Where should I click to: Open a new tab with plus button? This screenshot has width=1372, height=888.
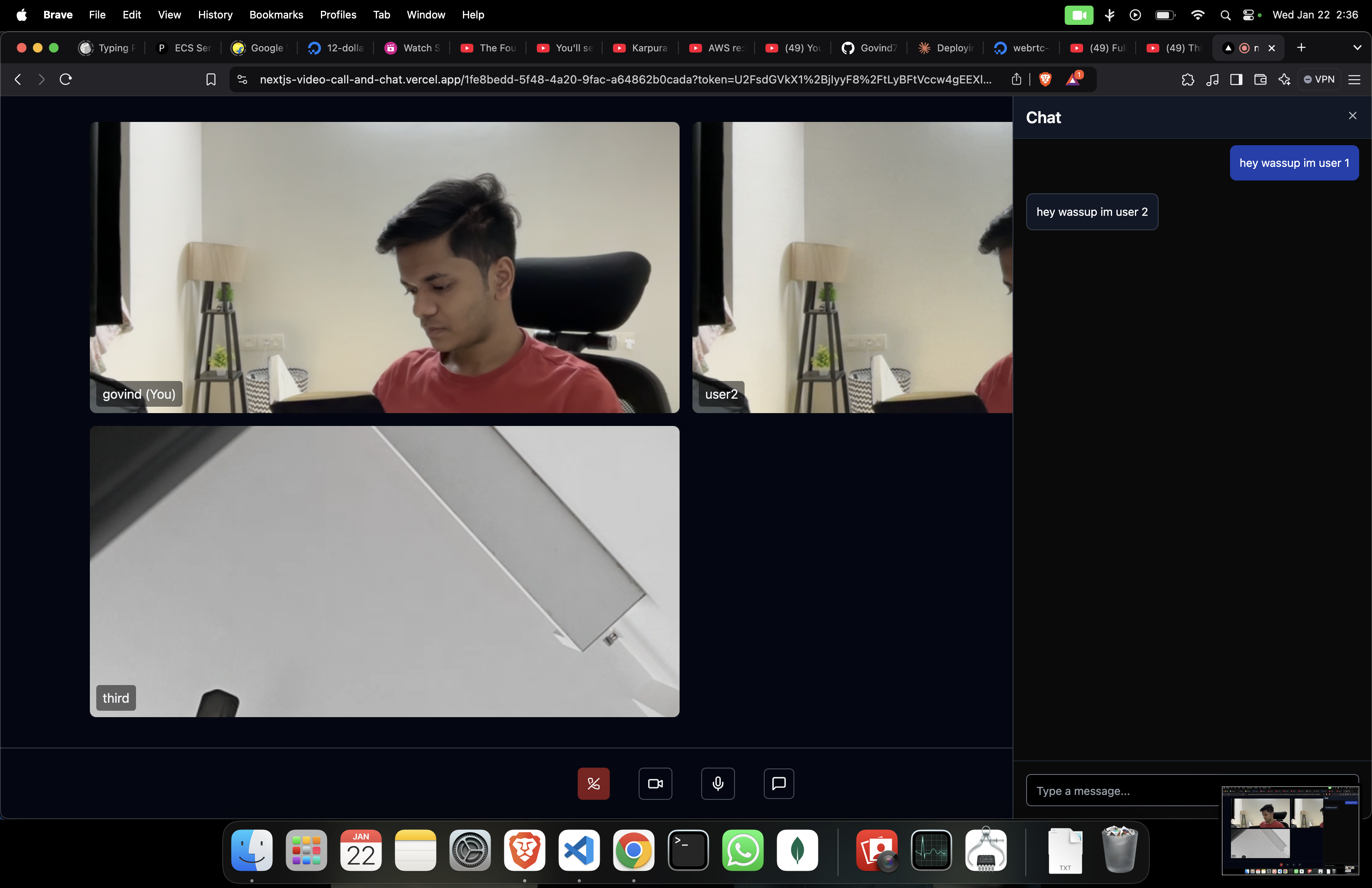coord(1301,48)
